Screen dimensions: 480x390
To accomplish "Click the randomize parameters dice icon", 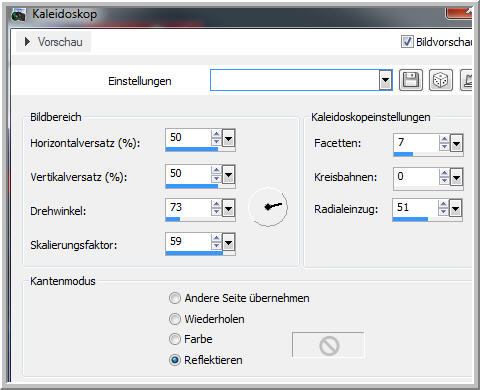I will [x=440, y=80].
